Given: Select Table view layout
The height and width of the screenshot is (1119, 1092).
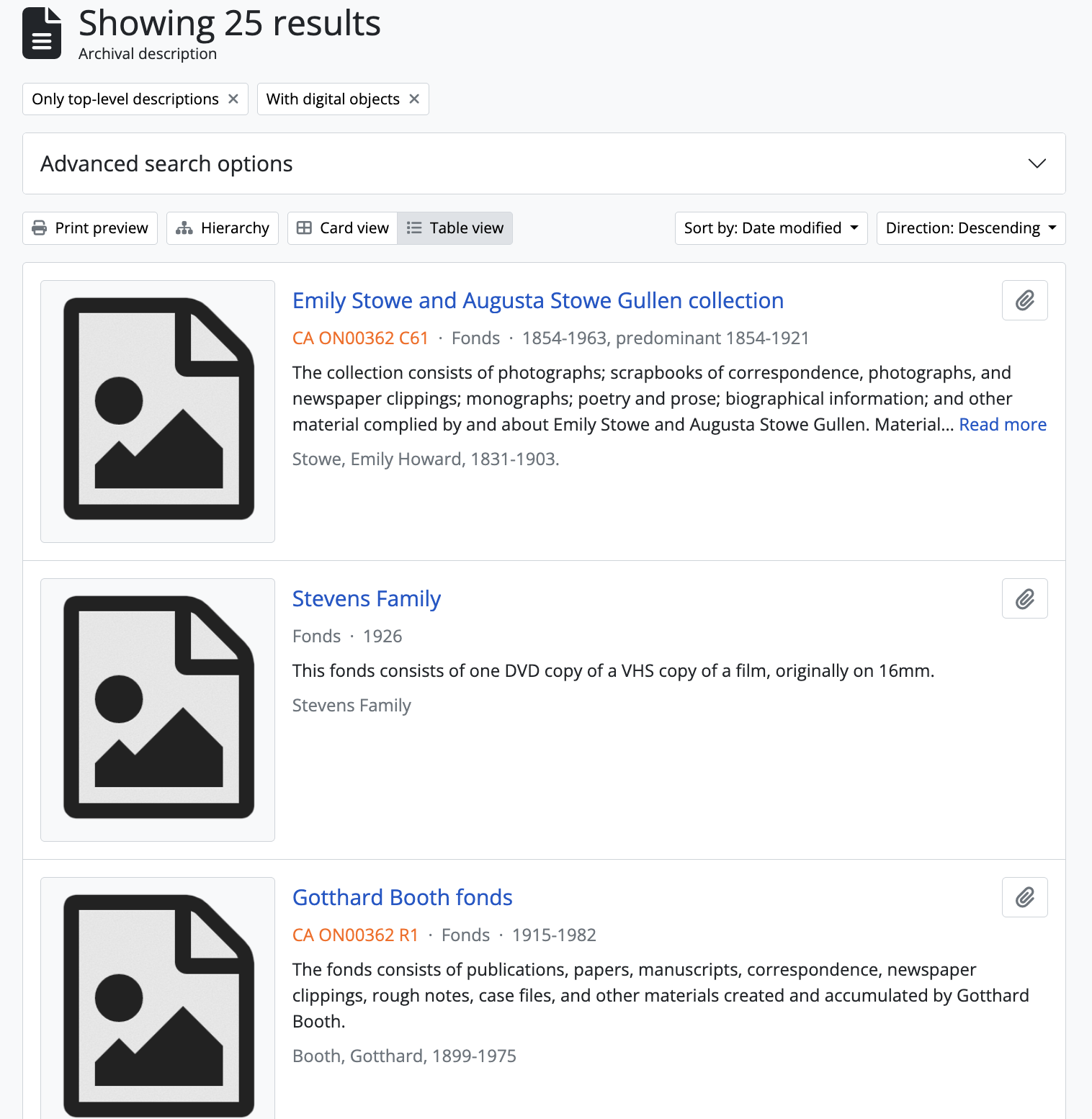Looking at the screenshot, I should (x=455, y=228).
